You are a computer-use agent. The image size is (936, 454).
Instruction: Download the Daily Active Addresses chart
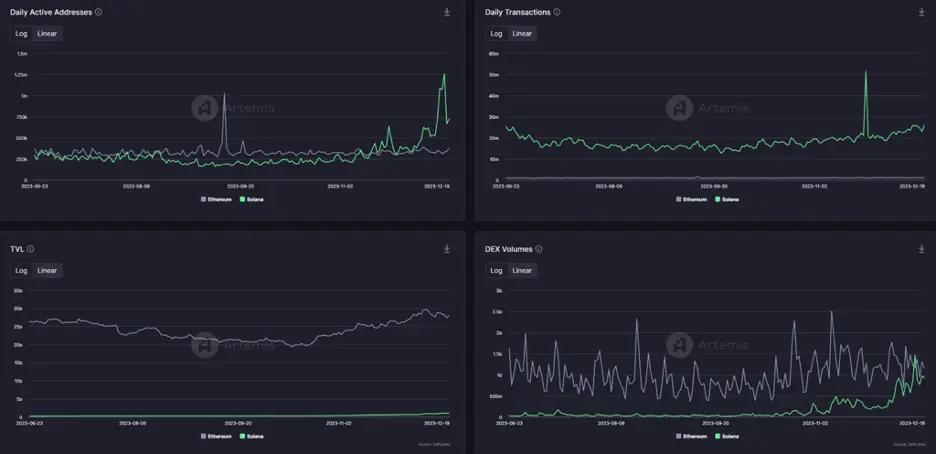447,12
